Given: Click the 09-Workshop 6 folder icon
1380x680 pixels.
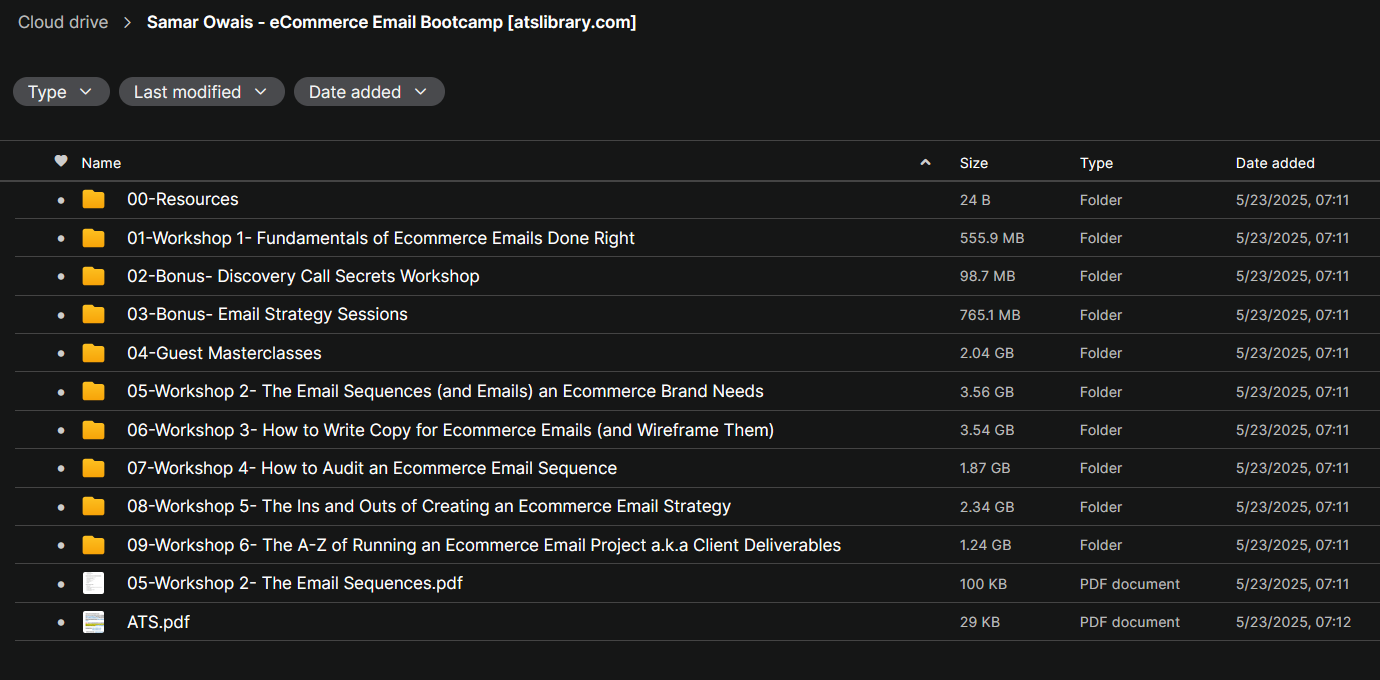Looking at the screenshot, I should tap(93, 545).
